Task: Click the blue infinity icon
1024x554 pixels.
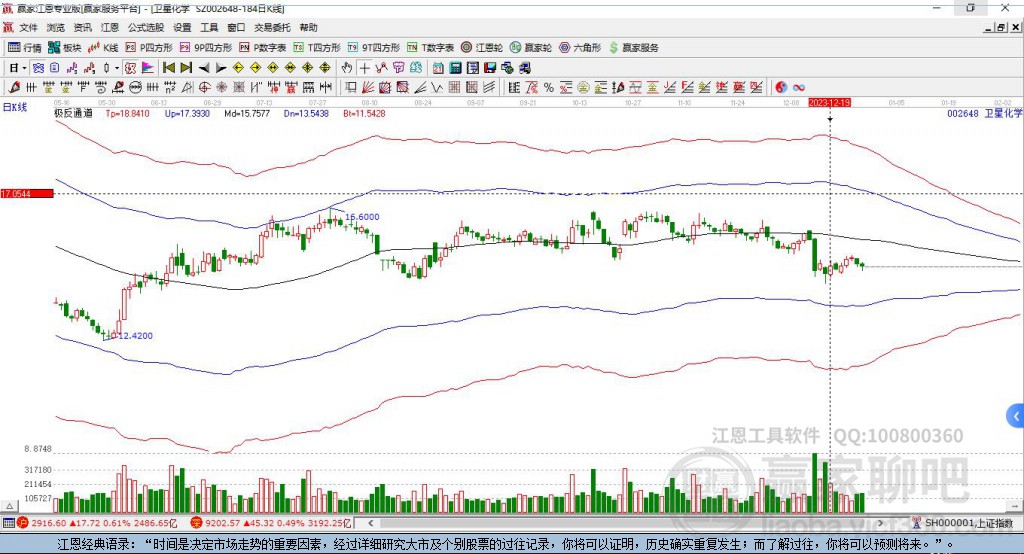Action: pyautogui.click(x=799, y=87)
